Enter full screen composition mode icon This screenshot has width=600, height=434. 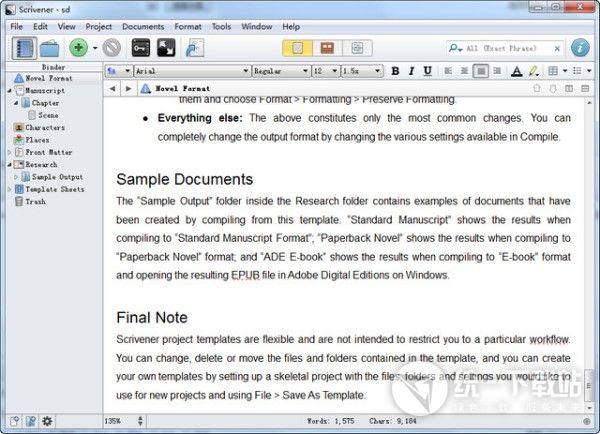point(166,48)
